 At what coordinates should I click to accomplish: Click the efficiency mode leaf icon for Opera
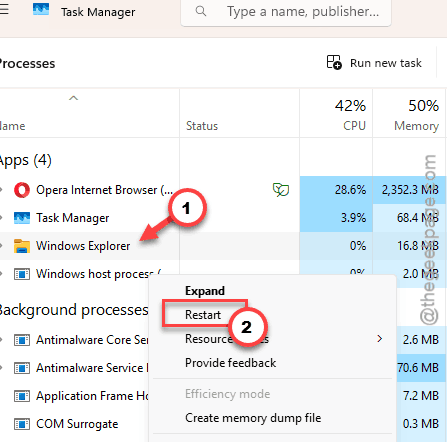click(281, 190)
